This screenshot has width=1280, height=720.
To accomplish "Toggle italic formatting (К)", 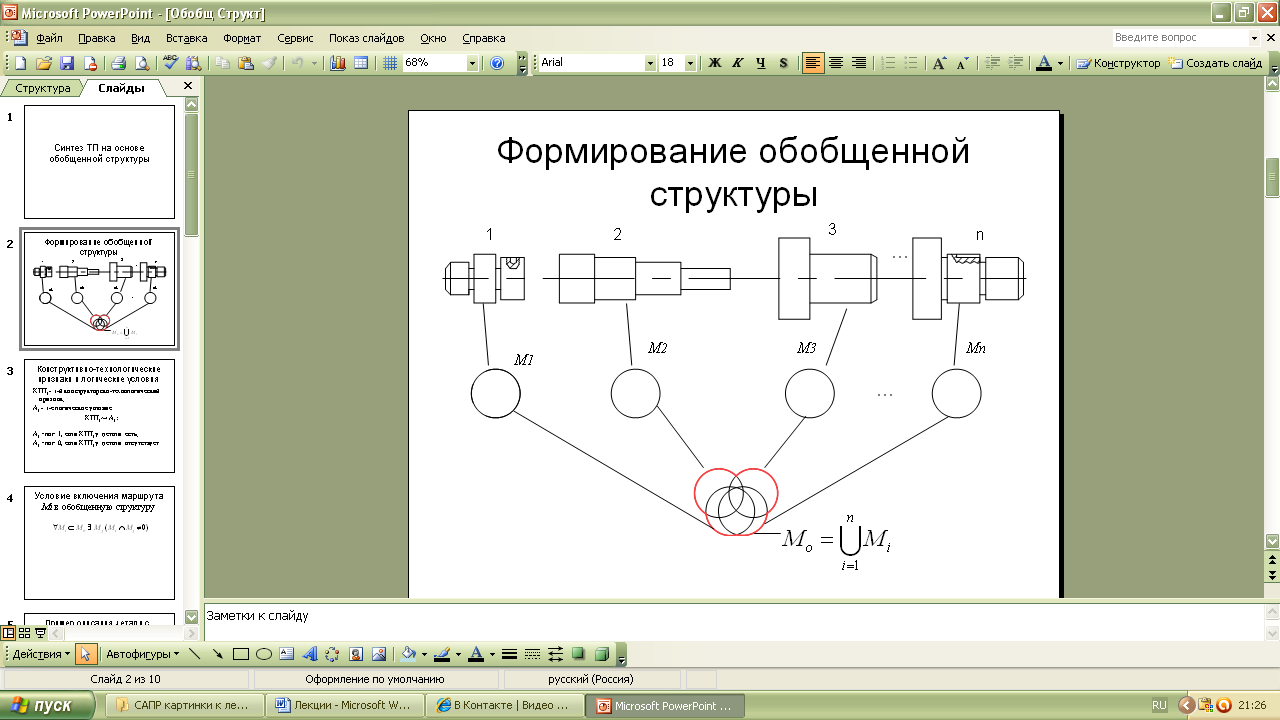I will pos(738,63).
